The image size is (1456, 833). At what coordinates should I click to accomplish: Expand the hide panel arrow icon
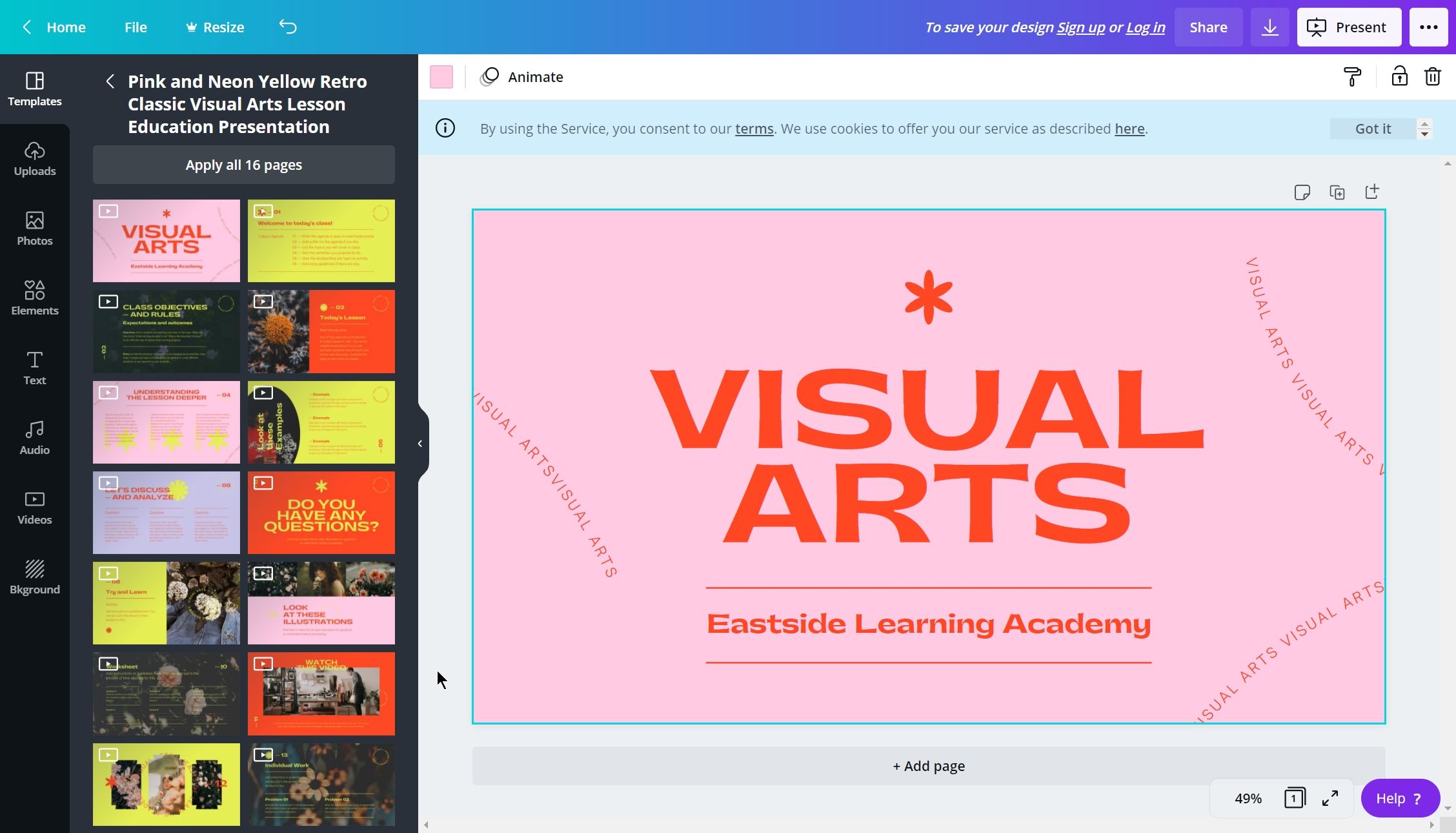point(419,444)
